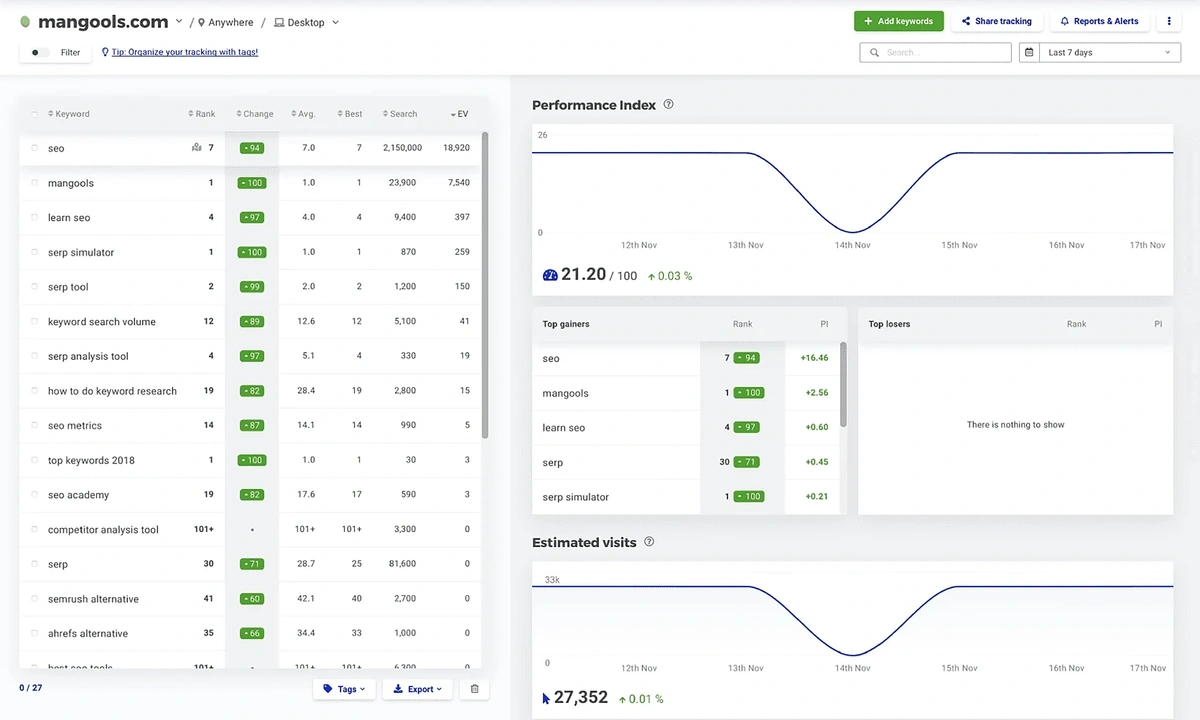This screenshot has height=720, width=1200.
Task: Sort table by EV column
Action: pyautogui.click(x=460, y=114)
